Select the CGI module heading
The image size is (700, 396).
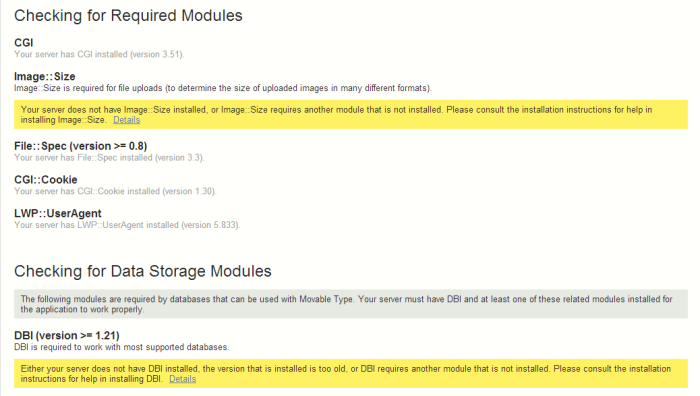pyautogui.click(x=24, y=42)
